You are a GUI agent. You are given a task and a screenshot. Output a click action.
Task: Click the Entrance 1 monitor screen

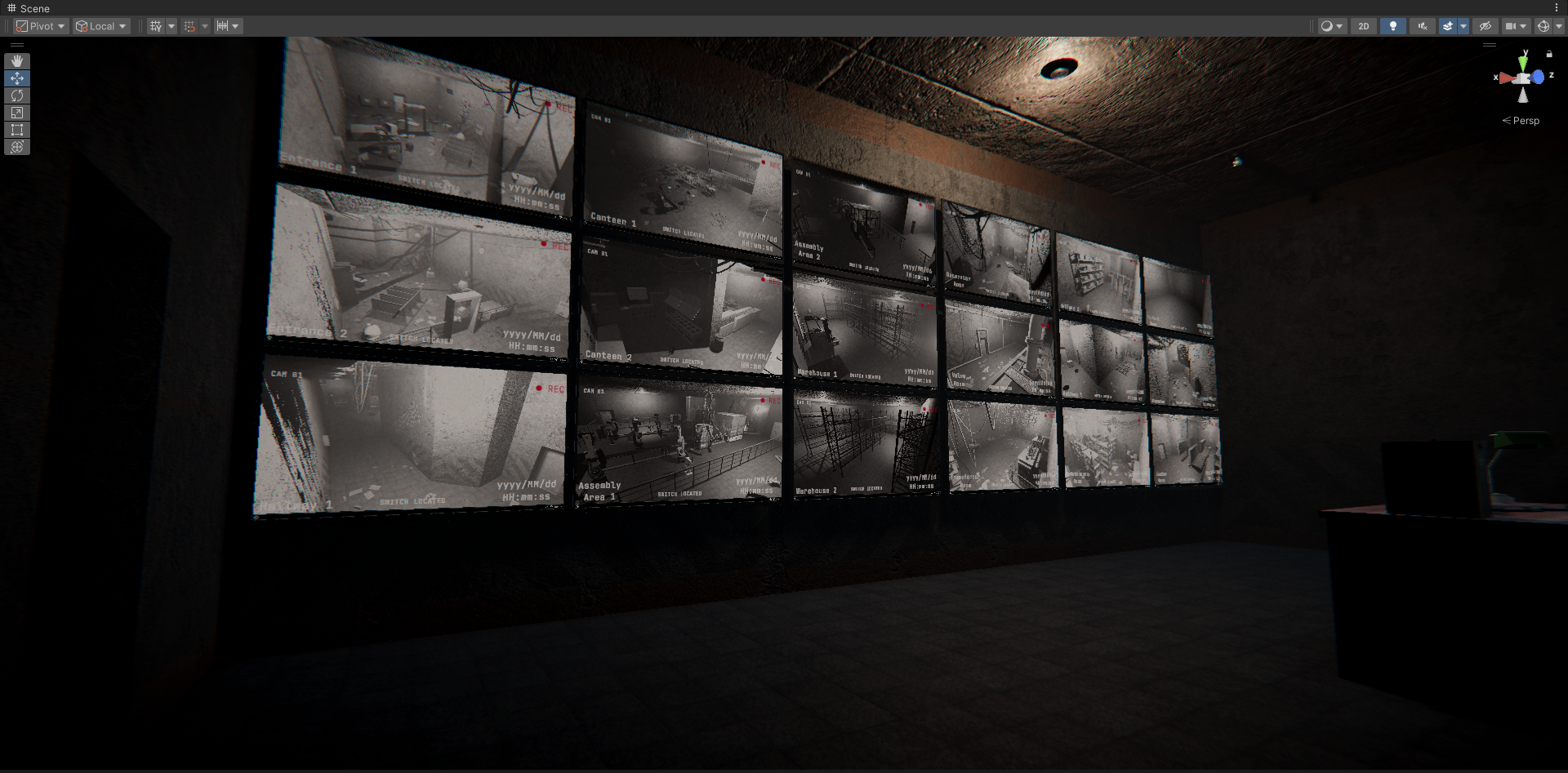(x=427, y=127)
